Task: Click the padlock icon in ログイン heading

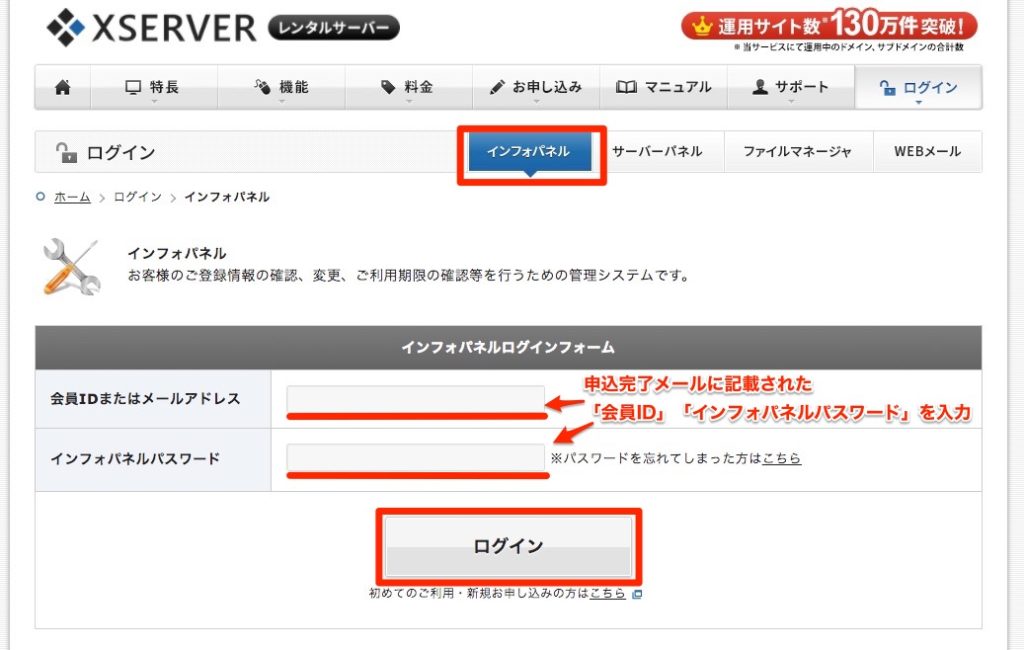Action: click(66, 152)
